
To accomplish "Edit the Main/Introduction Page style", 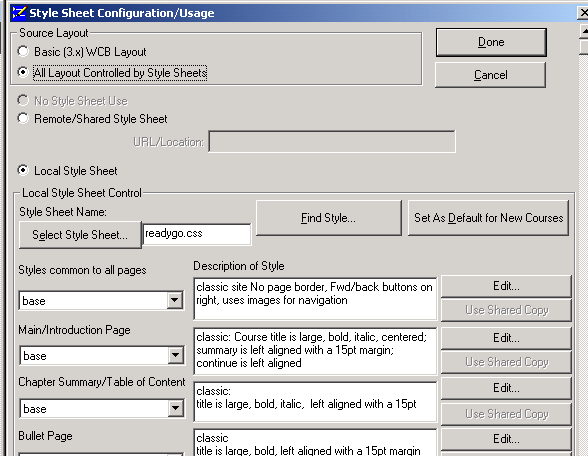I will (506, 338).
